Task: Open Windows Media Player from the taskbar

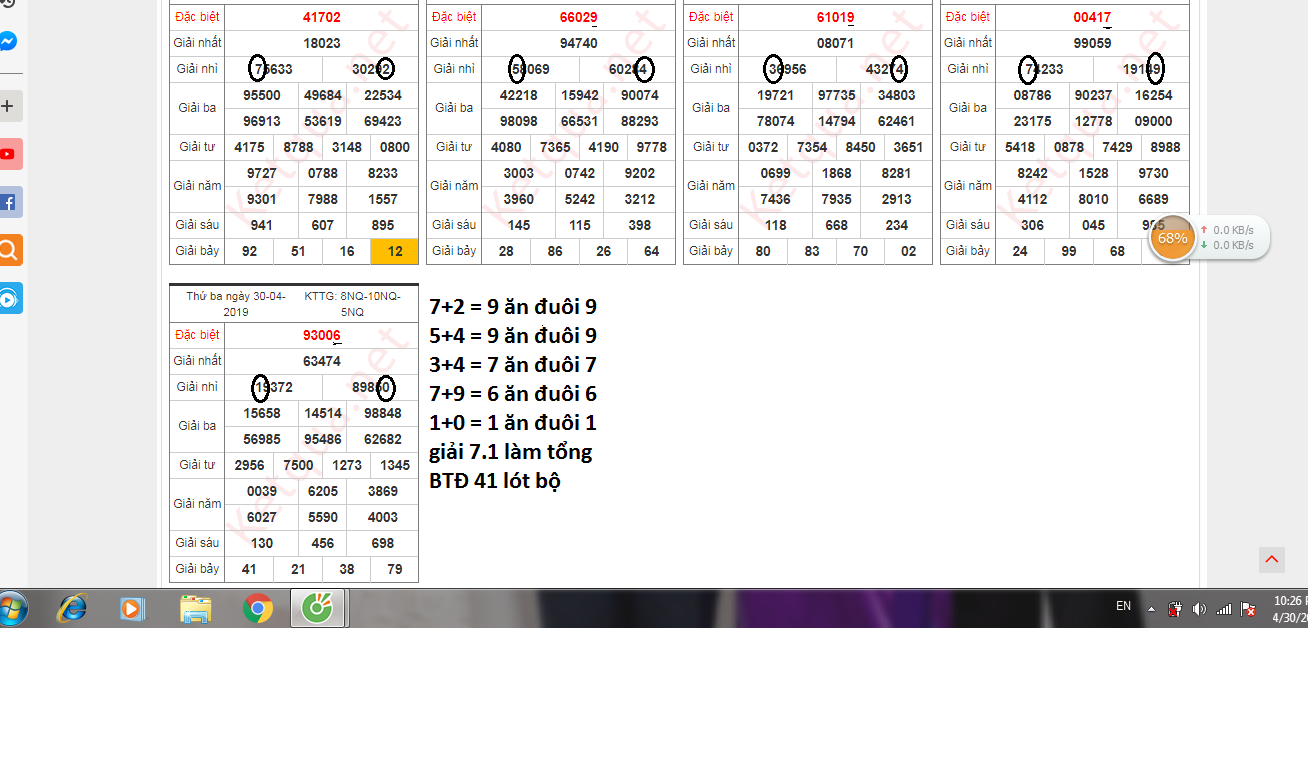Action: click(133, 608)
